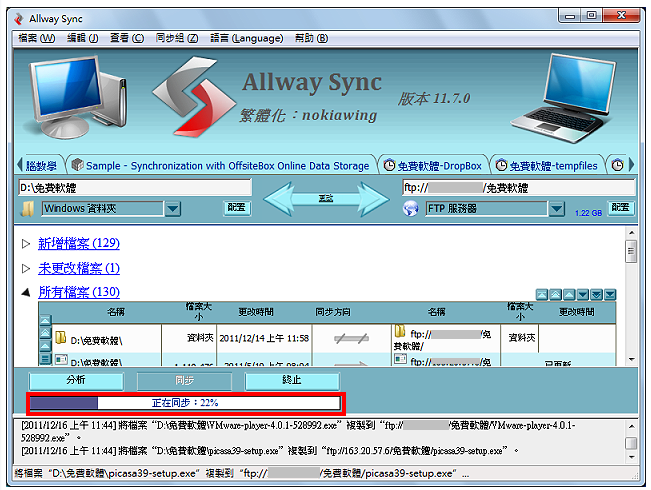Click the right FTP path input field
The image size is (651, 490).
coord(519,188)
